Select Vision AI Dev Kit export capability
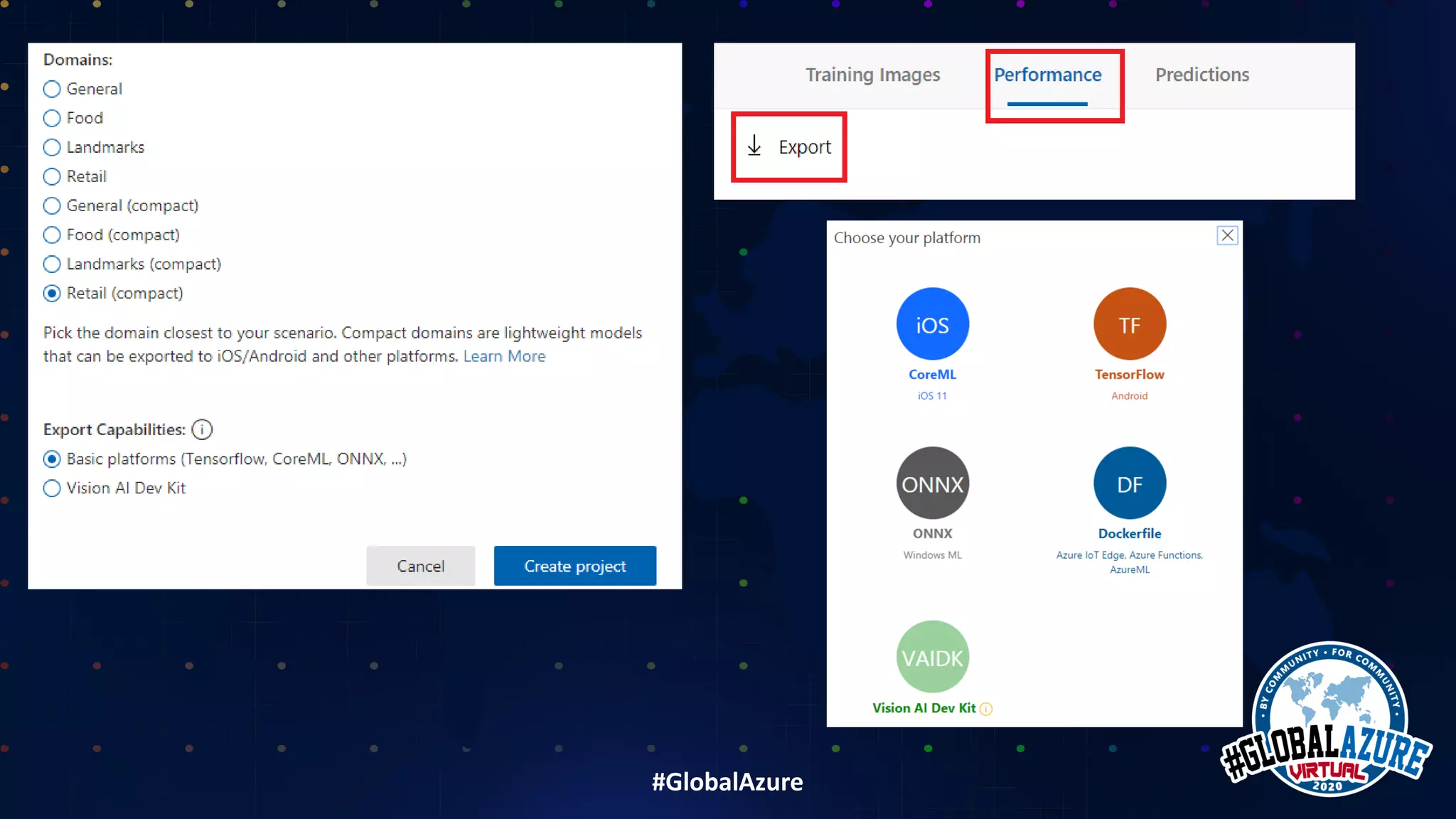This screenshot has width=1456, height=819. [x=52, y=488]
